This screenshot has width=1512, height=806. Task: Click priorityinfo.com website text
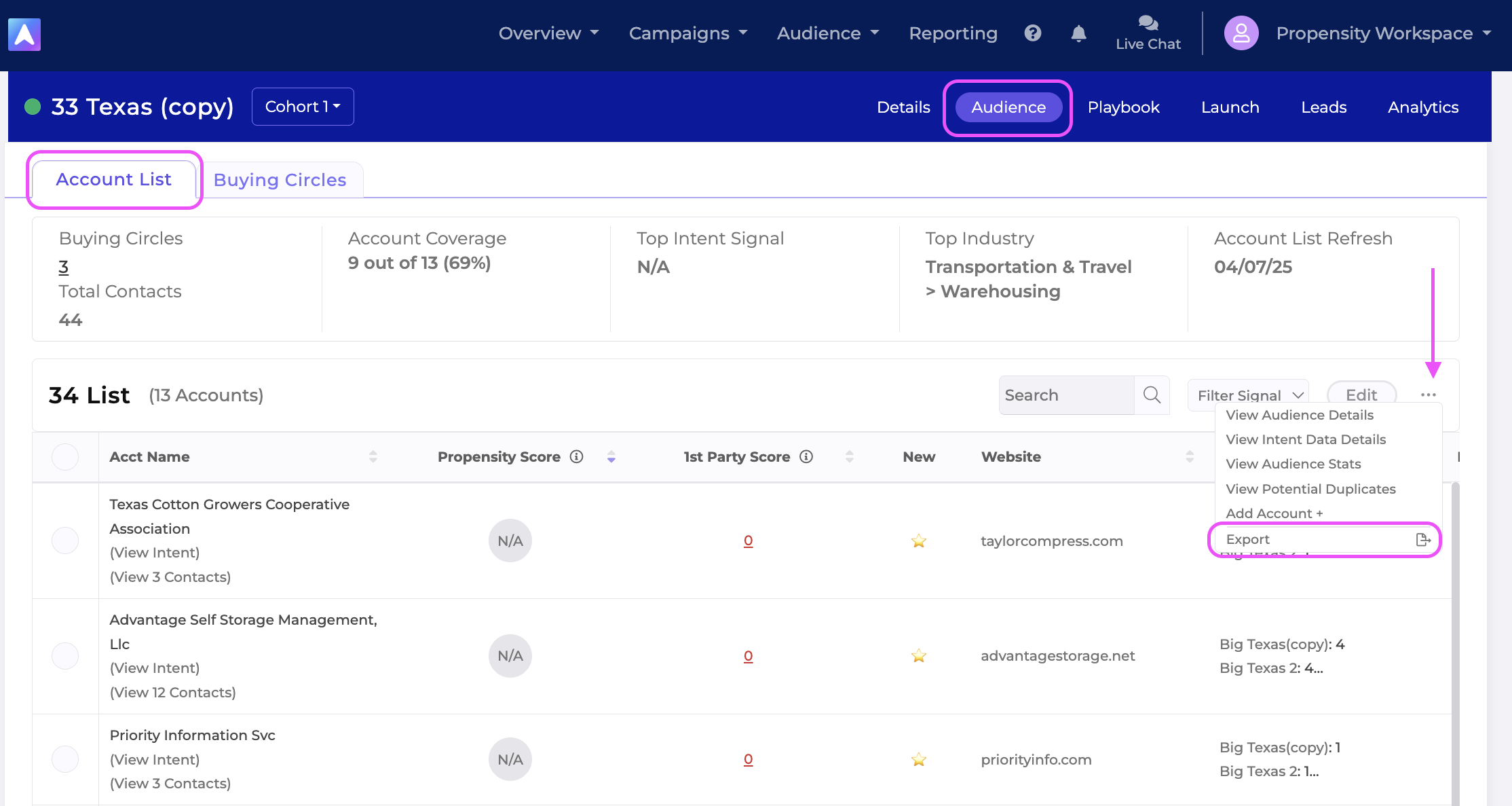[x=1036, y=760]
